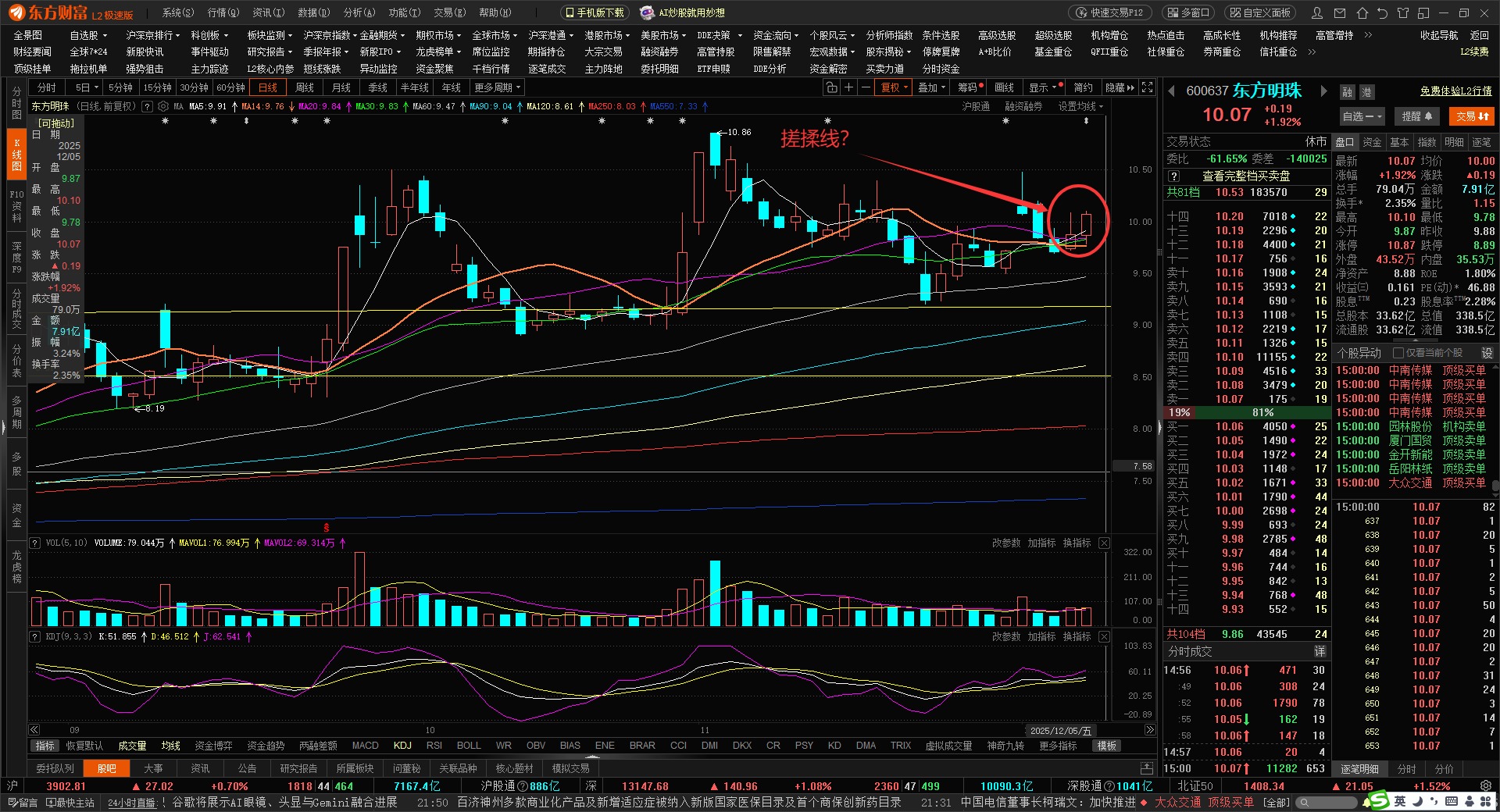The image size is (1500, 812).
Task: Check the 仅看当前个股 checkbox
Action: click(x=1398, y=353)
